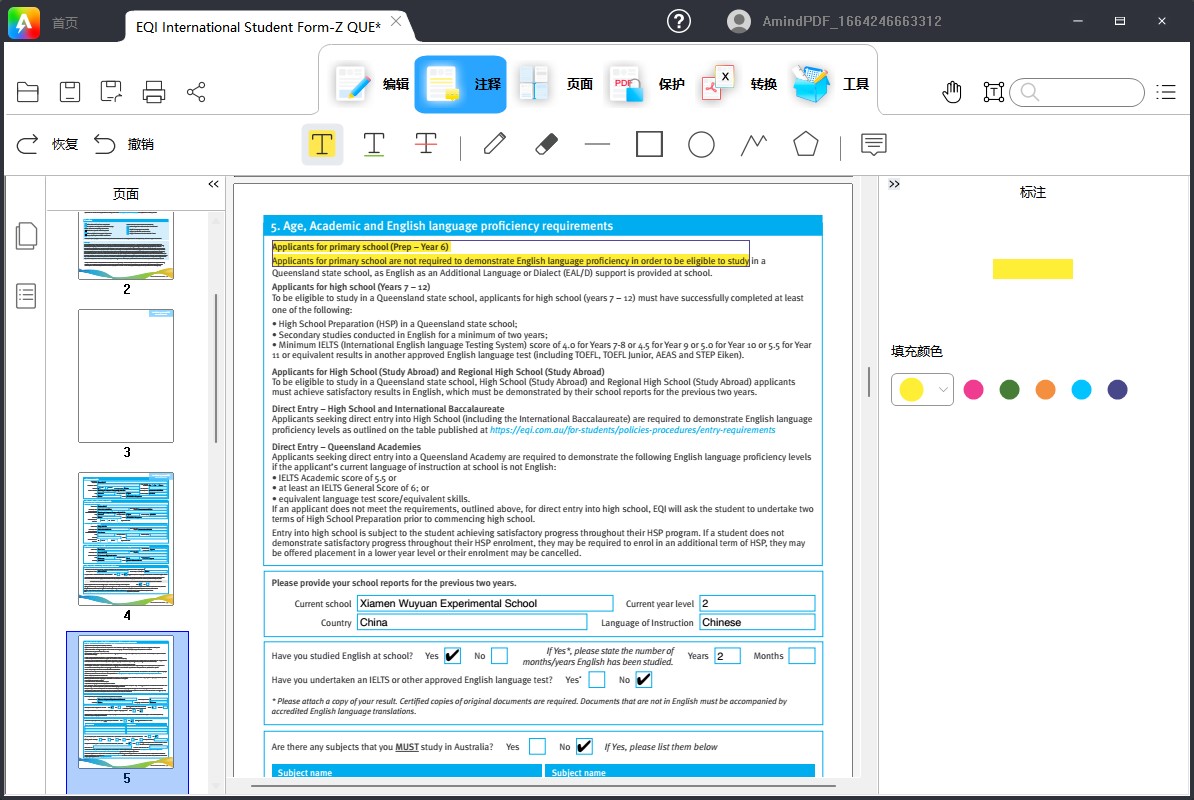This screenshot has height=800, width=1194.
Task: Close the EQI International Student Form tab
Action: [396, 21]
